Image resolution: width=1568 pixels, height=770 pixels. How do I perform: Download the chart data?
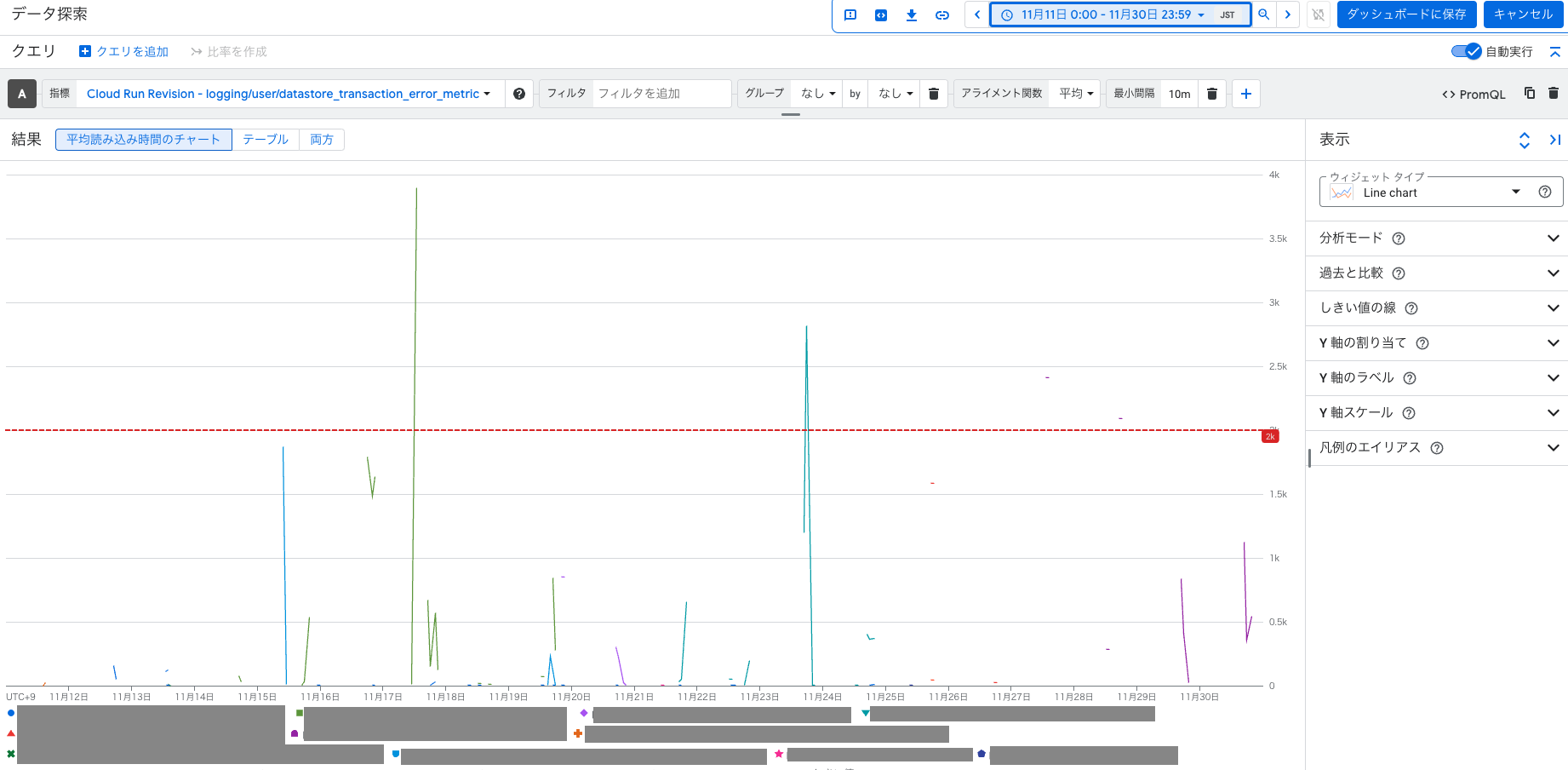(912, 14)
